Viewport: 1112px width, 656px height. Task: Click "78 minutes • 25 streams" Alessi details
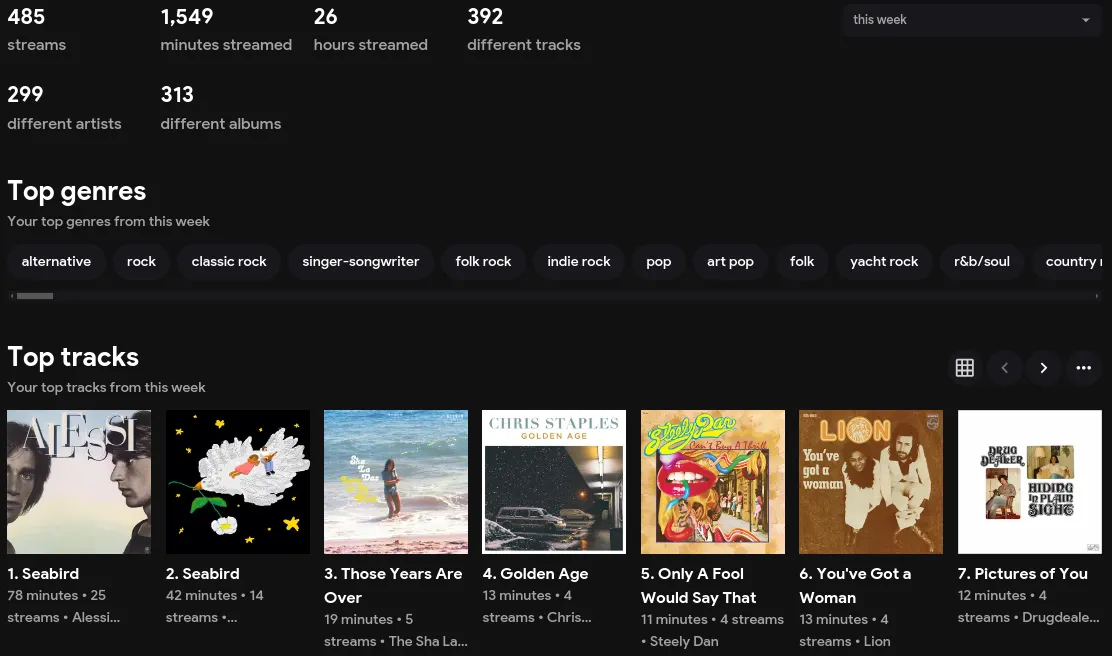(64, 606)
